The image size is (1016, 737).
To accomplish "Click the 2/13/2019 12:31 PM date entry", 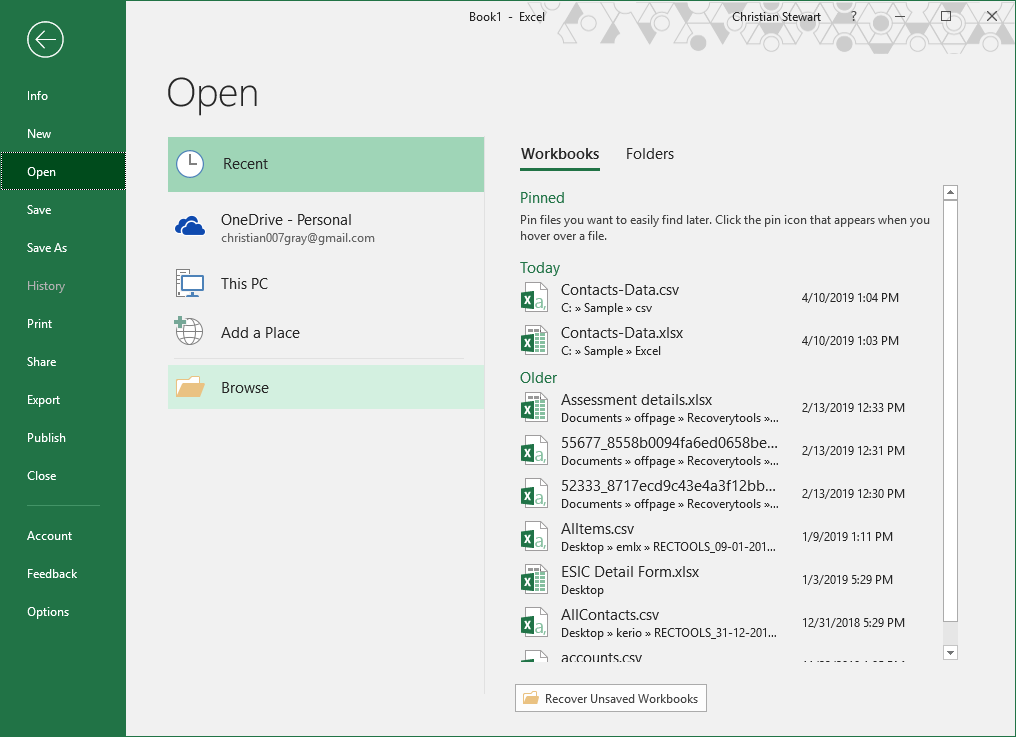I will 853,450.
